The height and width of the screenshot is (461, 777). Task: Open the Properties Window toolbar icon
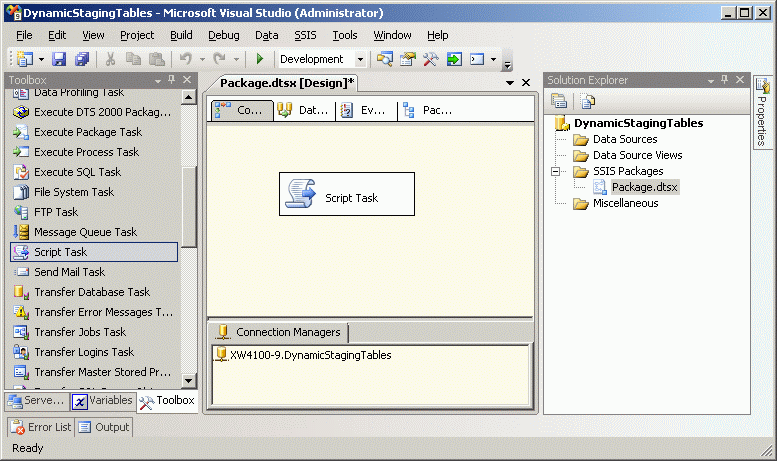point(408,59)
